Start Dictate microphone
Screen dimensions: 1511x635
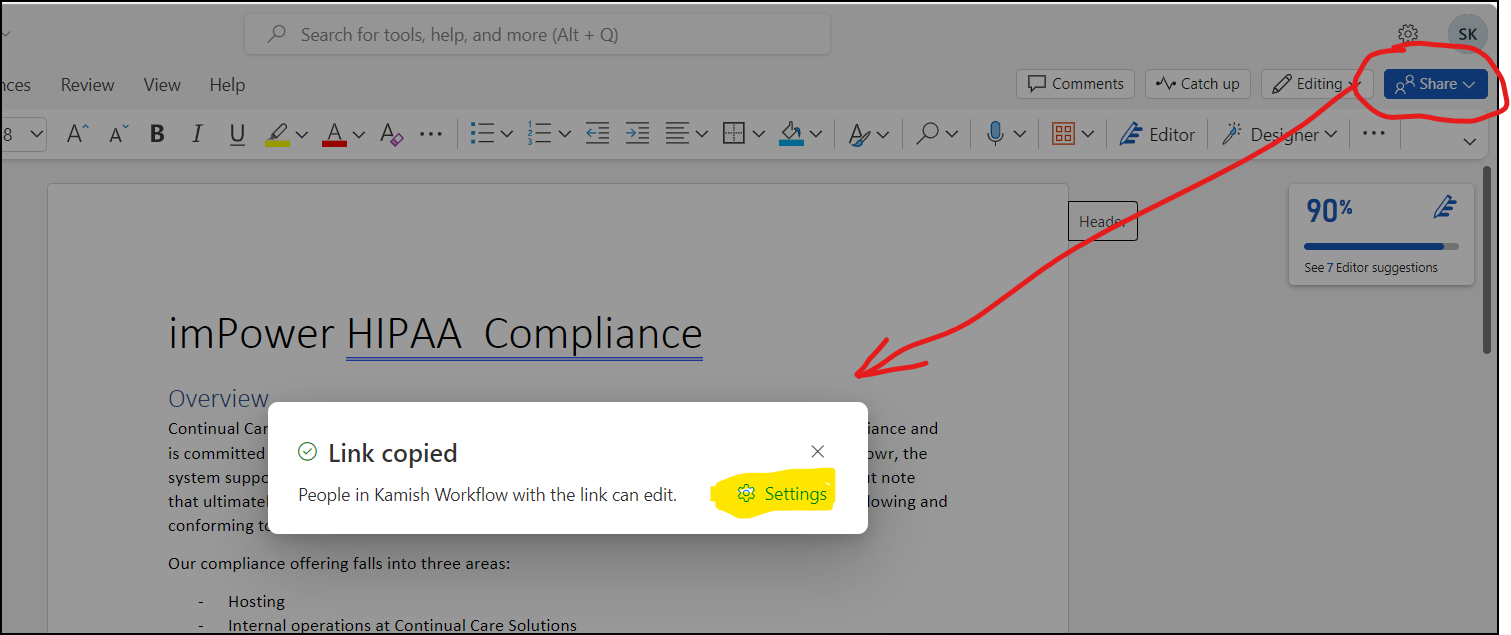coord(995,133)
